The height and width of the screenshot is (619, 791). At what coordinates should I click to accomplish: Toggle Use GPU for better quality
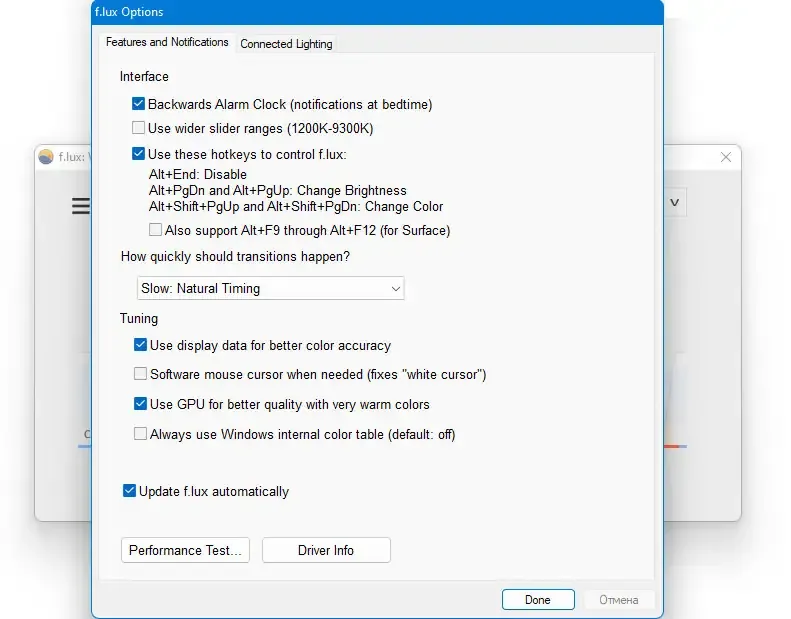(140, 404)
